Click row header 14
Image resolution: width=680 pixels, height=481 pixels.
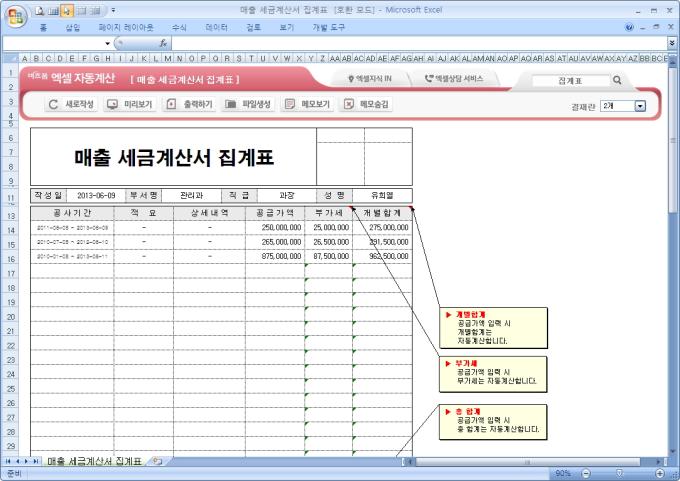[x=10, y=230]
